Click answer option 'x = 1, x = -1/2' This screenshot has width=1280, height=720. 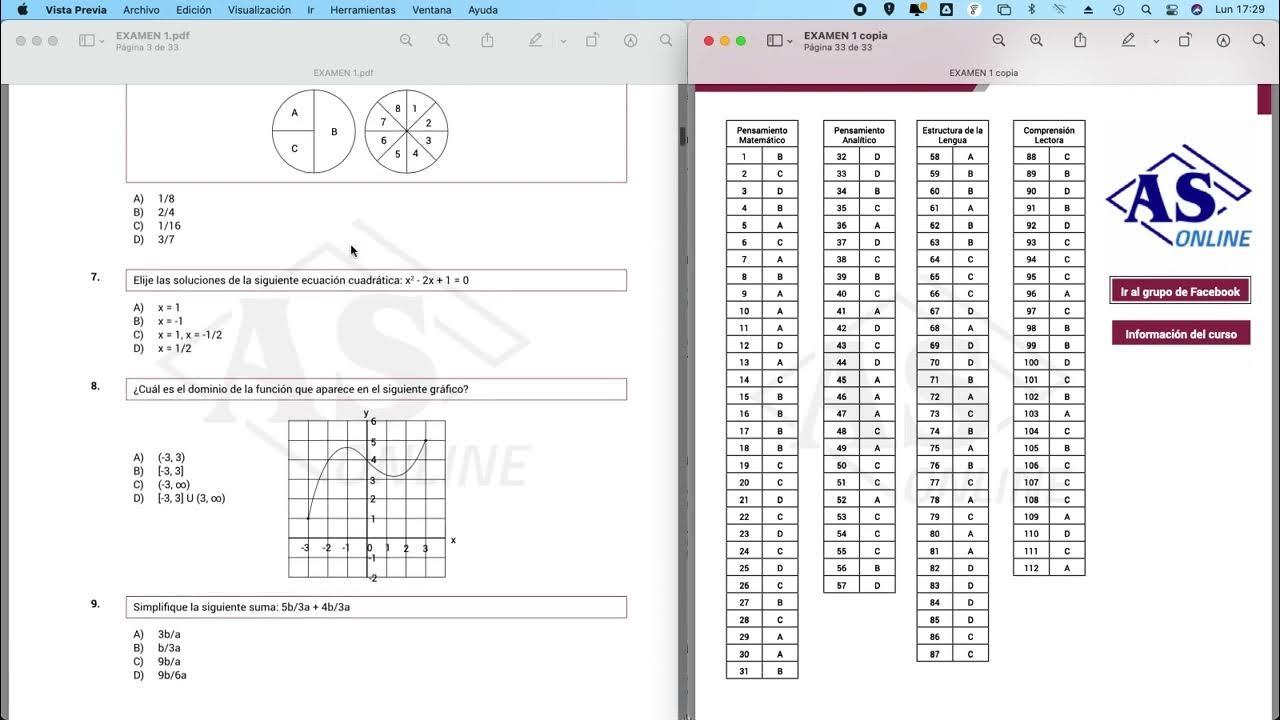point(189,335)
